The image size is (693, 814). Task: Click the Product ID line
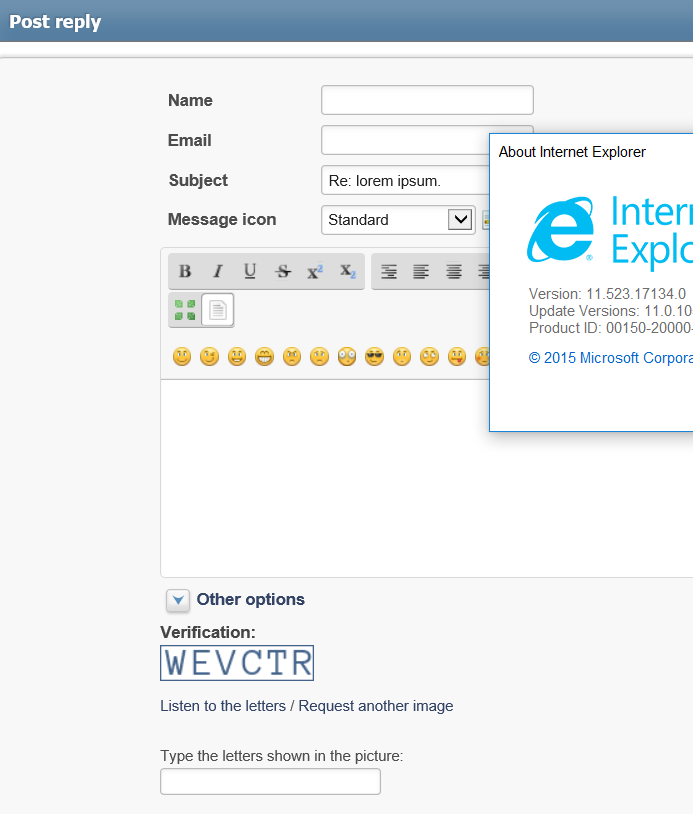coord(610,328)
